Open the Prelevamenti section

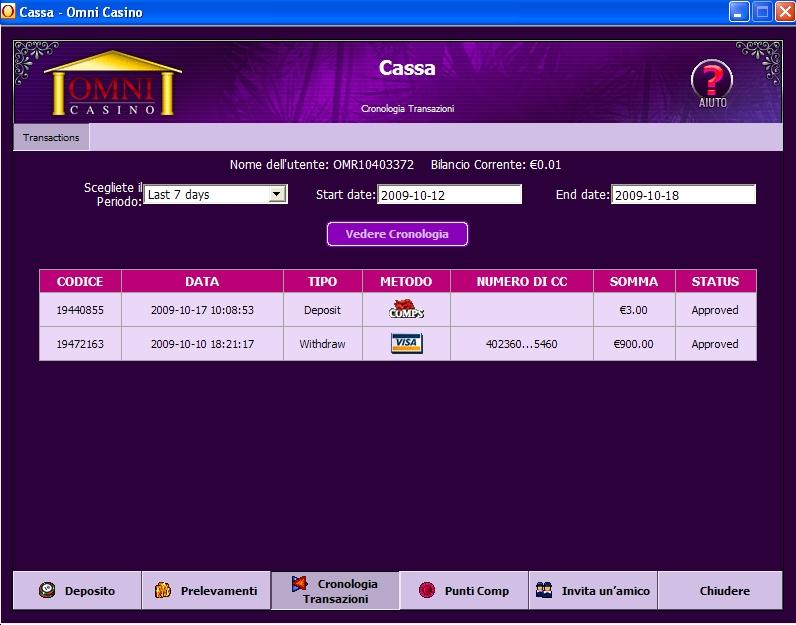coord(206,590)
